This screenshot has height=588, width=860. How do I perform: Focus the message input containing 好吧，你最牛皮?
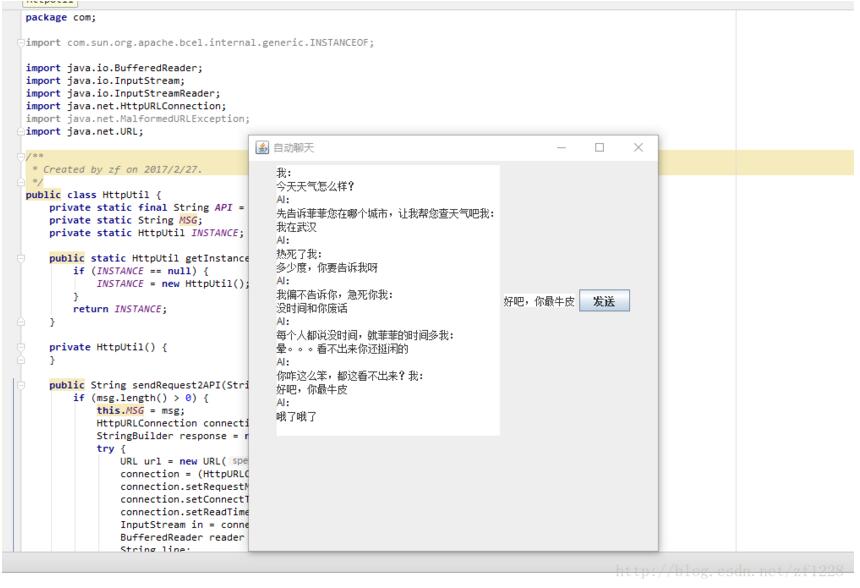click(539, 301)
